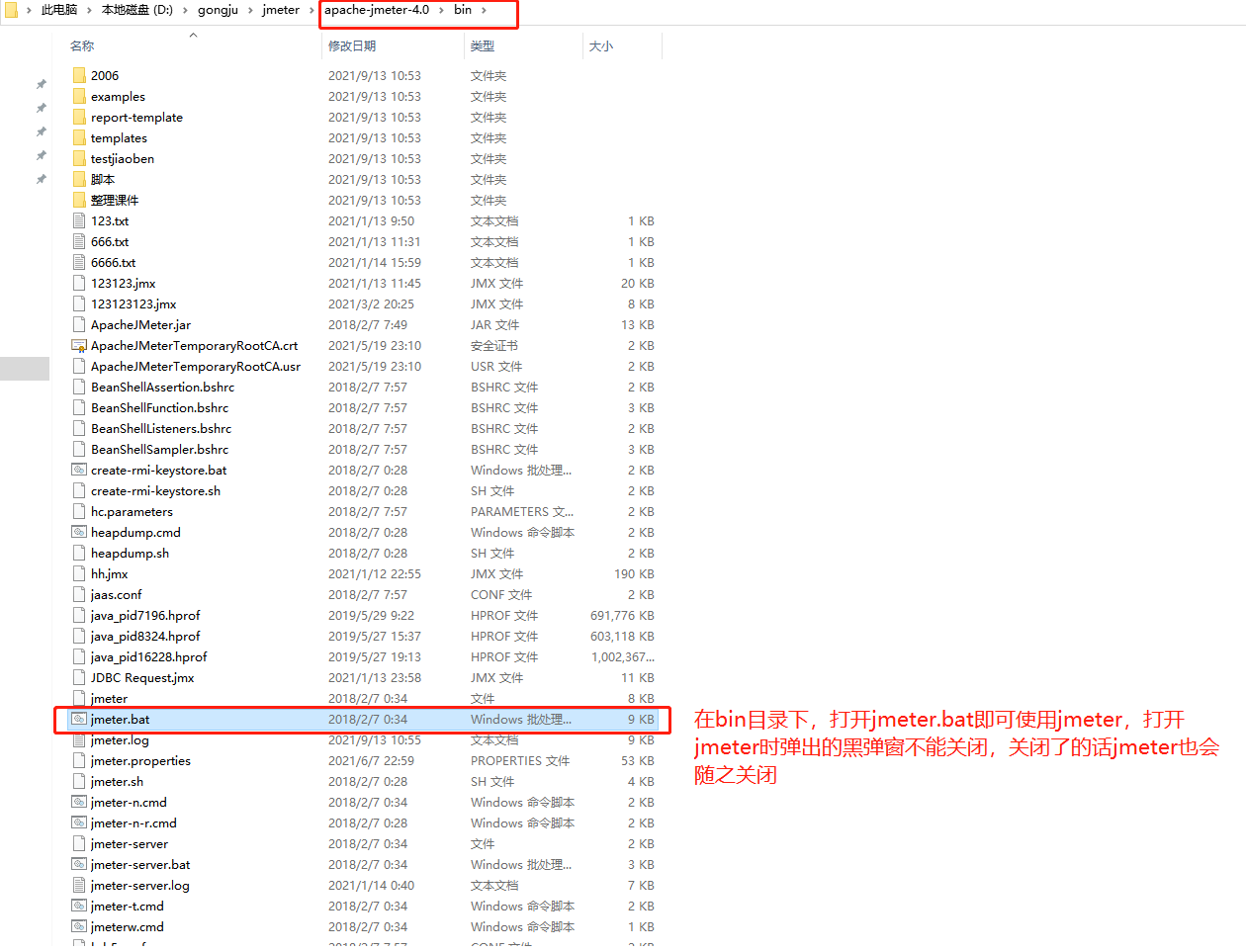
Task: Click the hh.jmx file icon
Action: tap(79, 573)
